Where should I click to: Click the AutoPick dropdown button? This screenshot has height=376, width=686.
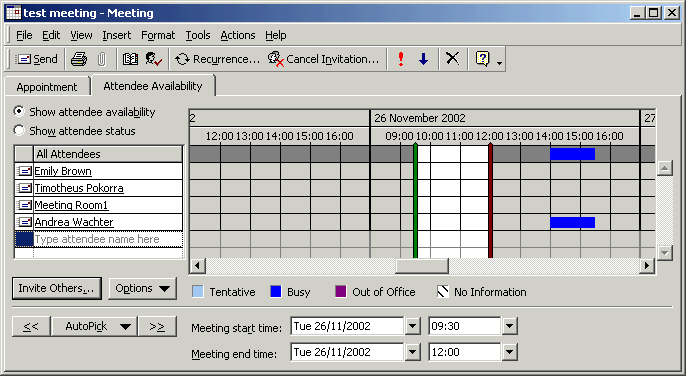[x=94, y=326]
